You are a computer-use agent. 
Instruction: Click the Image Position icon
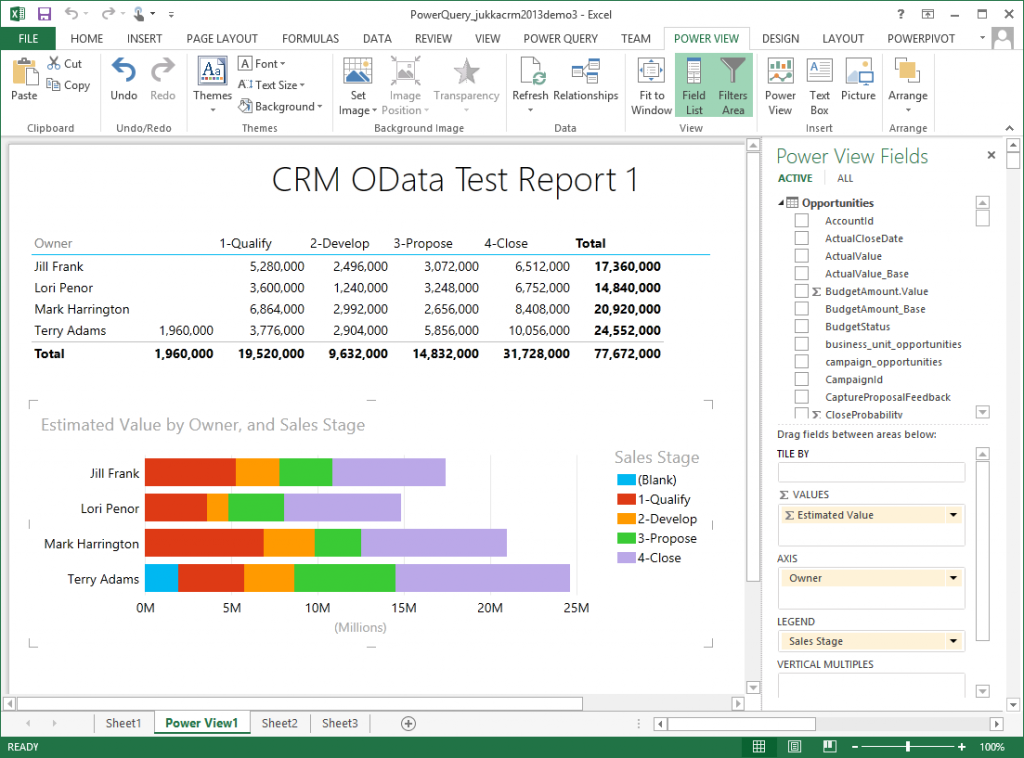405,71
